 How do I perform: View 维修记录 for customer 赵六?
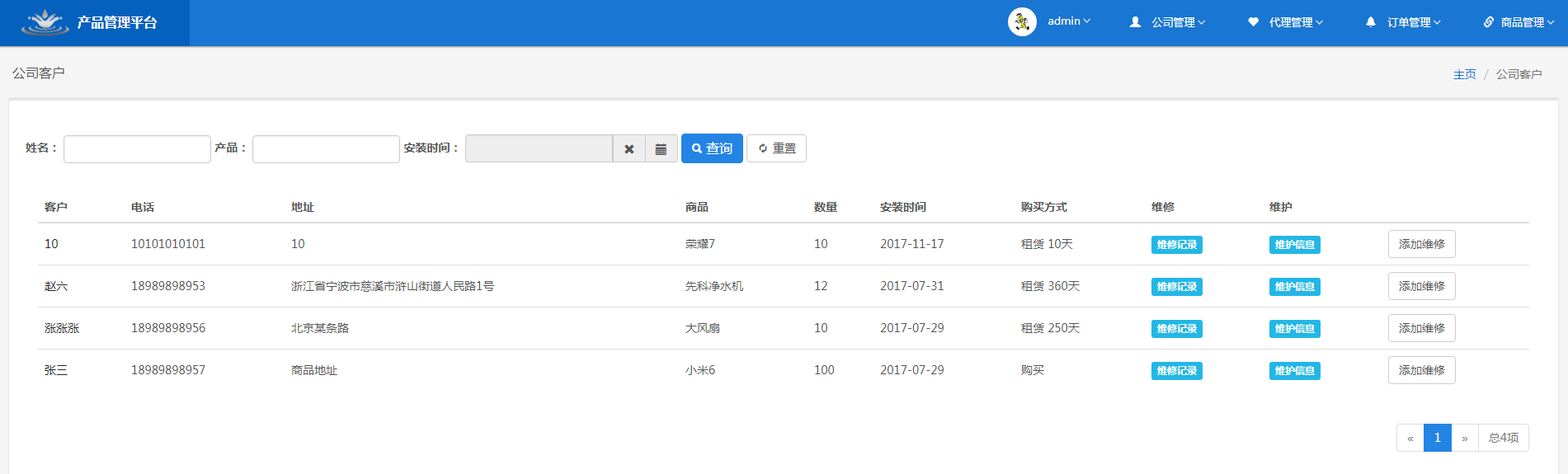[1176, 287]
